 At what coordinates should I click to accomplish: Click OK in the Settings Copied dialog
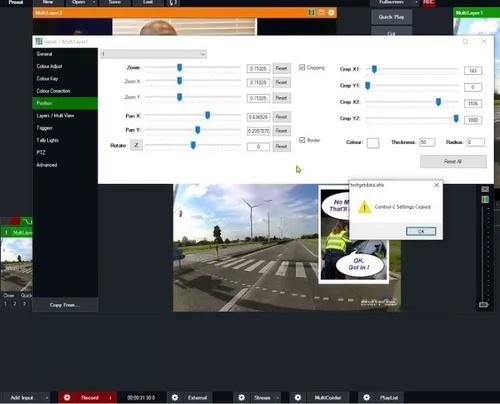click(421, 231)
